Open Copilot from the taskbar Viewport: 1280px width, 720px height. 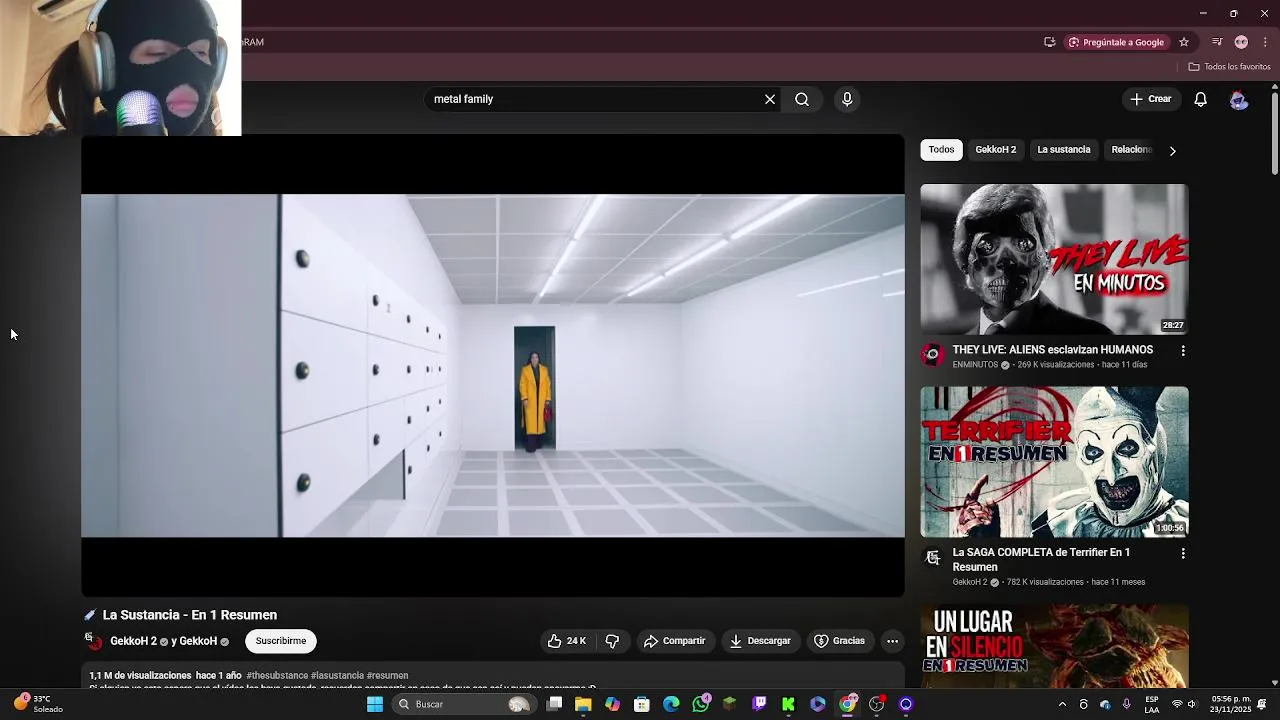click(x=612, y=704)
